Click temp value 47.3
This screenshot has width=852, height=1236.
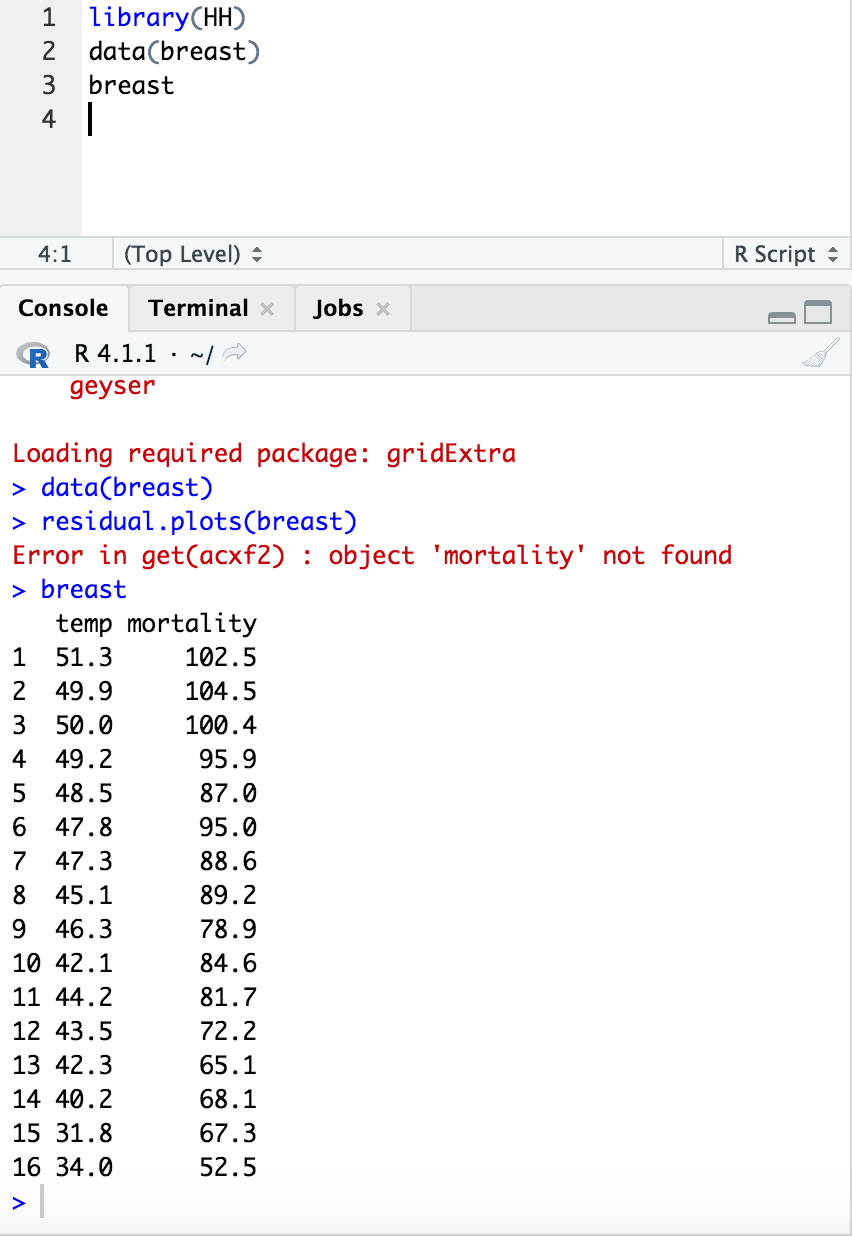85,861
